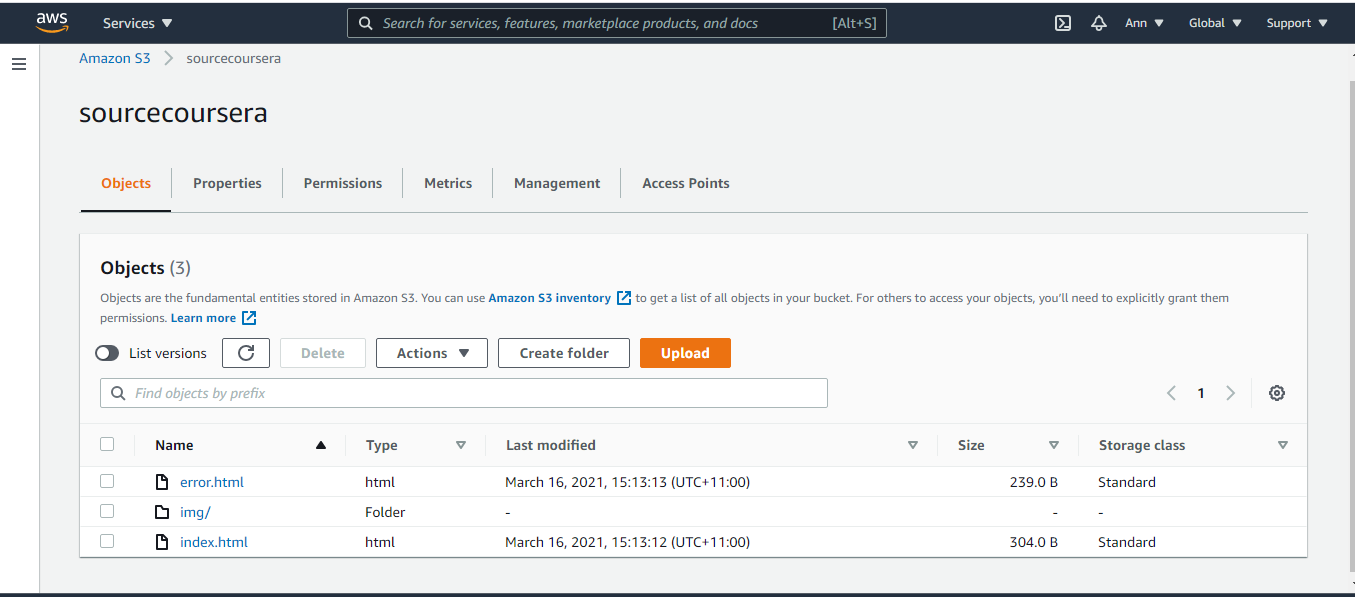Open the index.html object link
This screenshot has width=1355, height=597.
tap(214, 542)
